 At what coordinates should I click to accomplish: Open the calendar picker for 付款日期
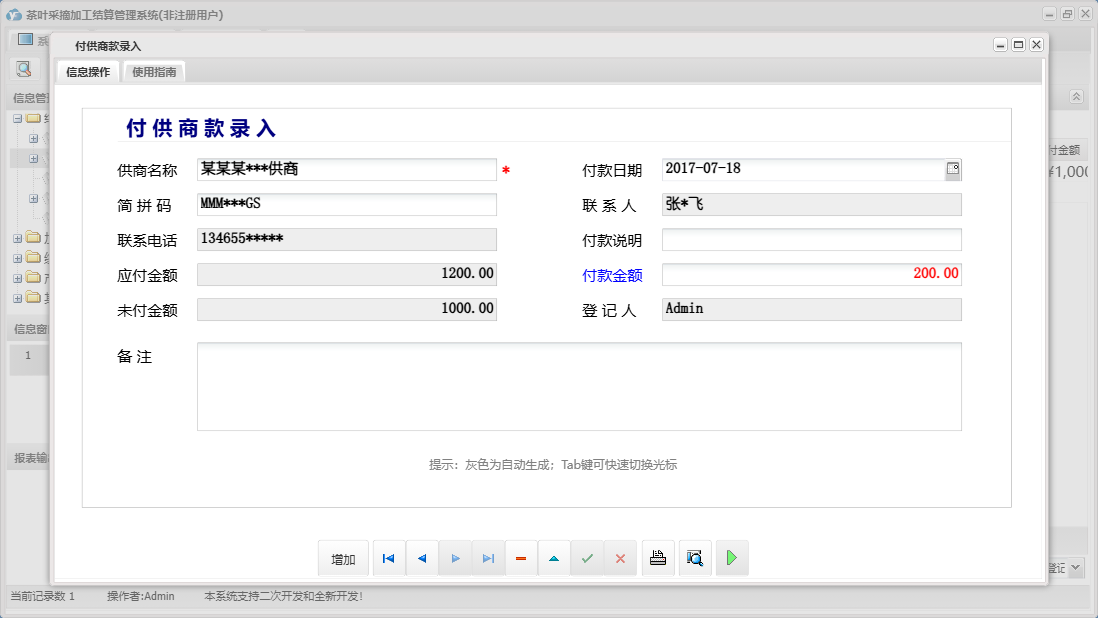pyautogui.click(x=953, y=169)
